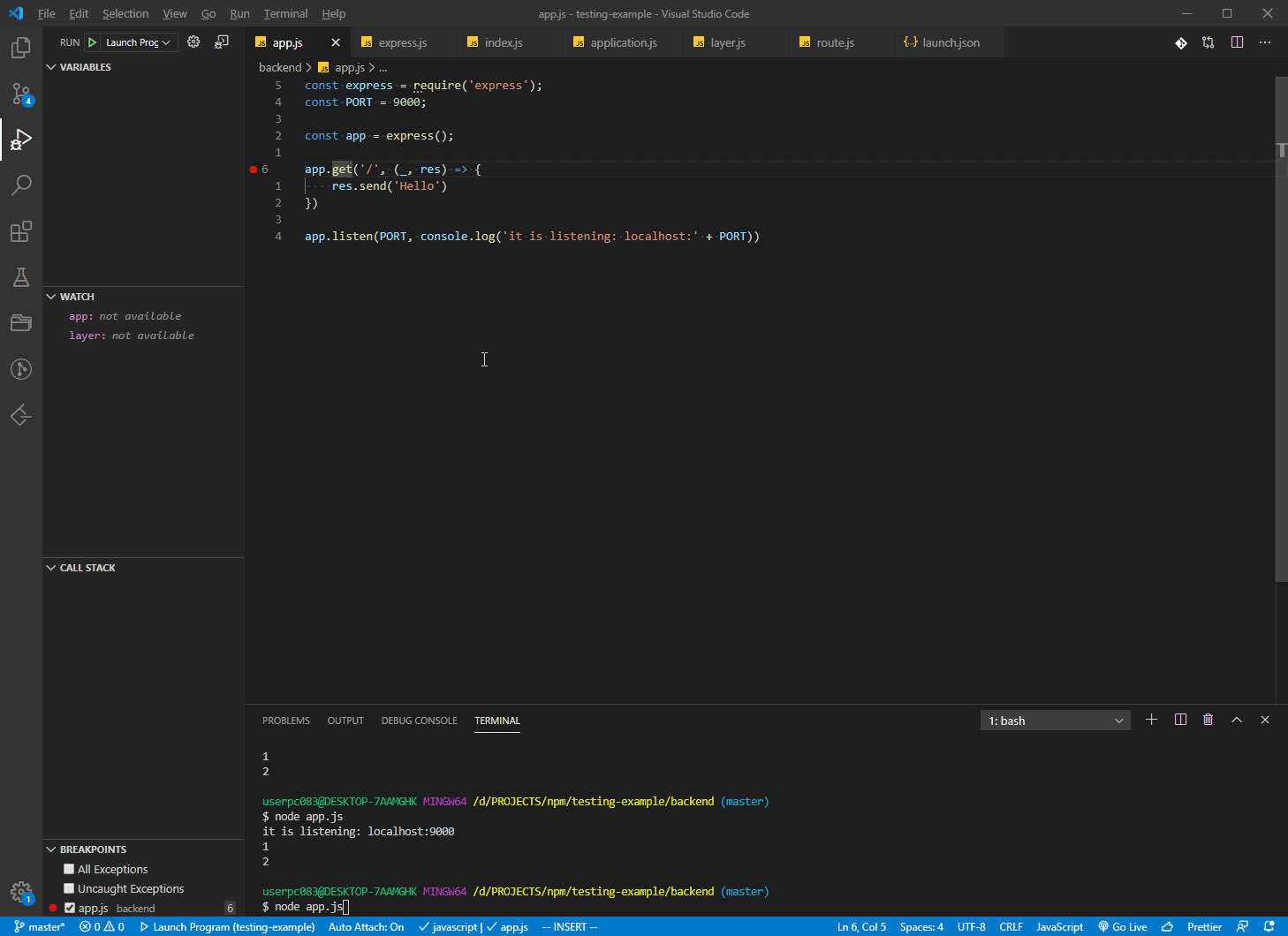Switch to the express.js tab
This screenshot has width=1288, height=936.
pyautogui.click(x=402, y=42)
